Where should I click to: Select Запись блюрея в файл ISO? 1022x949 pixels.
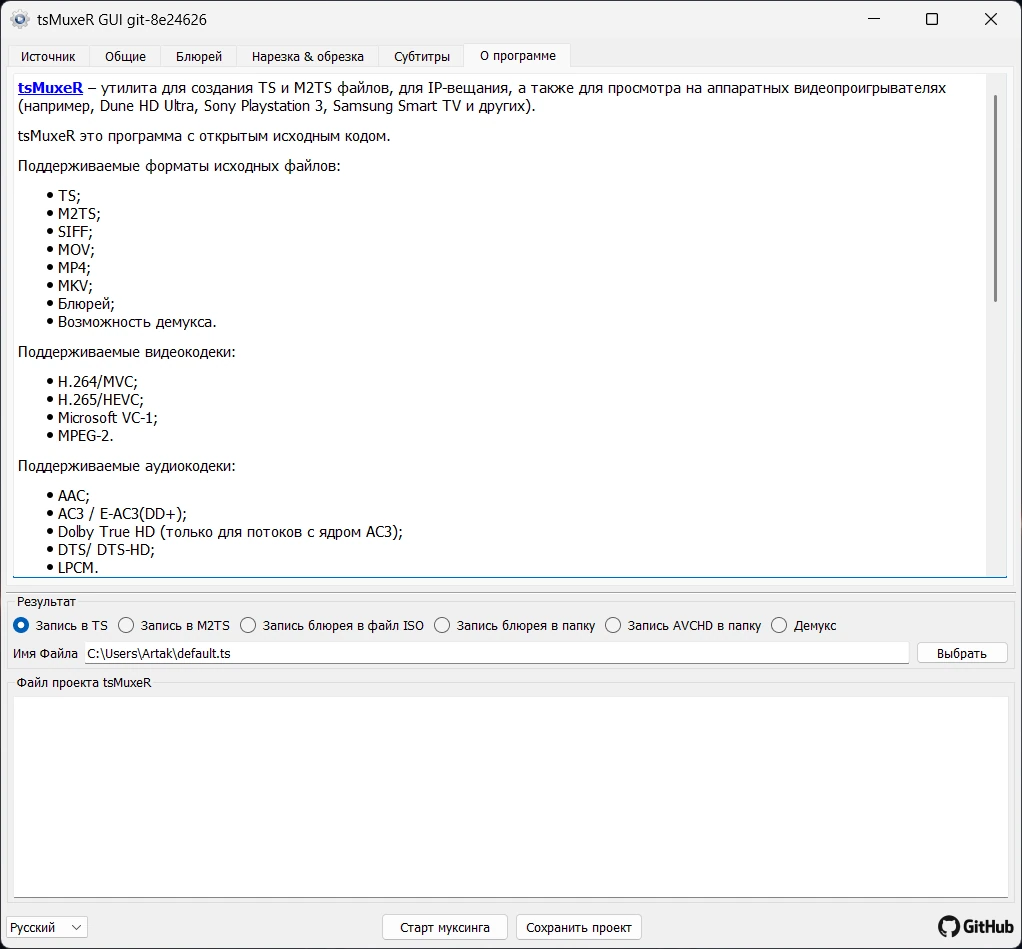click(332, 625)
